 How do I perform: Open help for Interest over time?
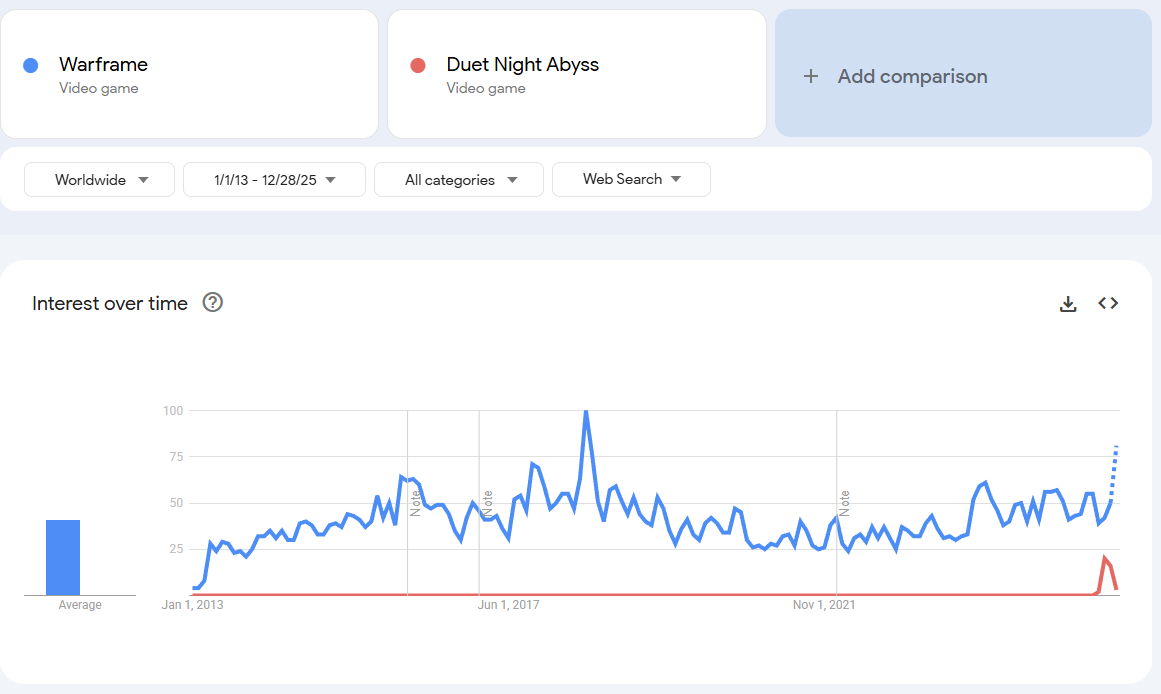click(x=213, y=302)
